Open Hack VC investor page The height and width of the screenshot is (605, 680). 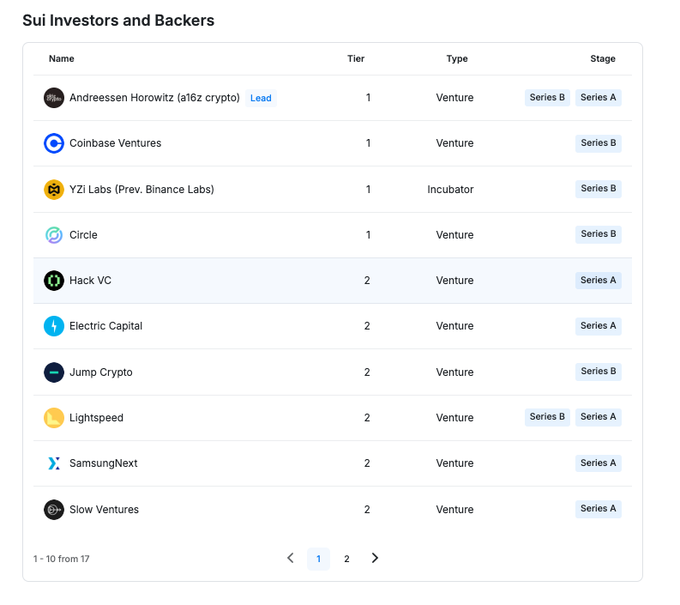pyautogui.click(x=90, y=281)
